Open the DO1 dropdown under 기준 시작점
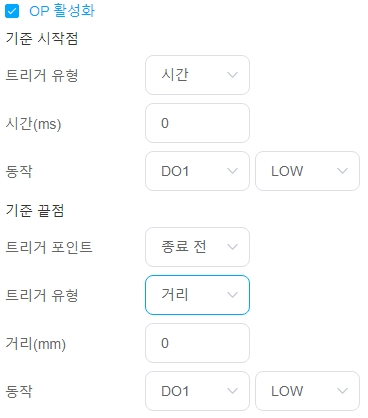 tap(197, 171)
